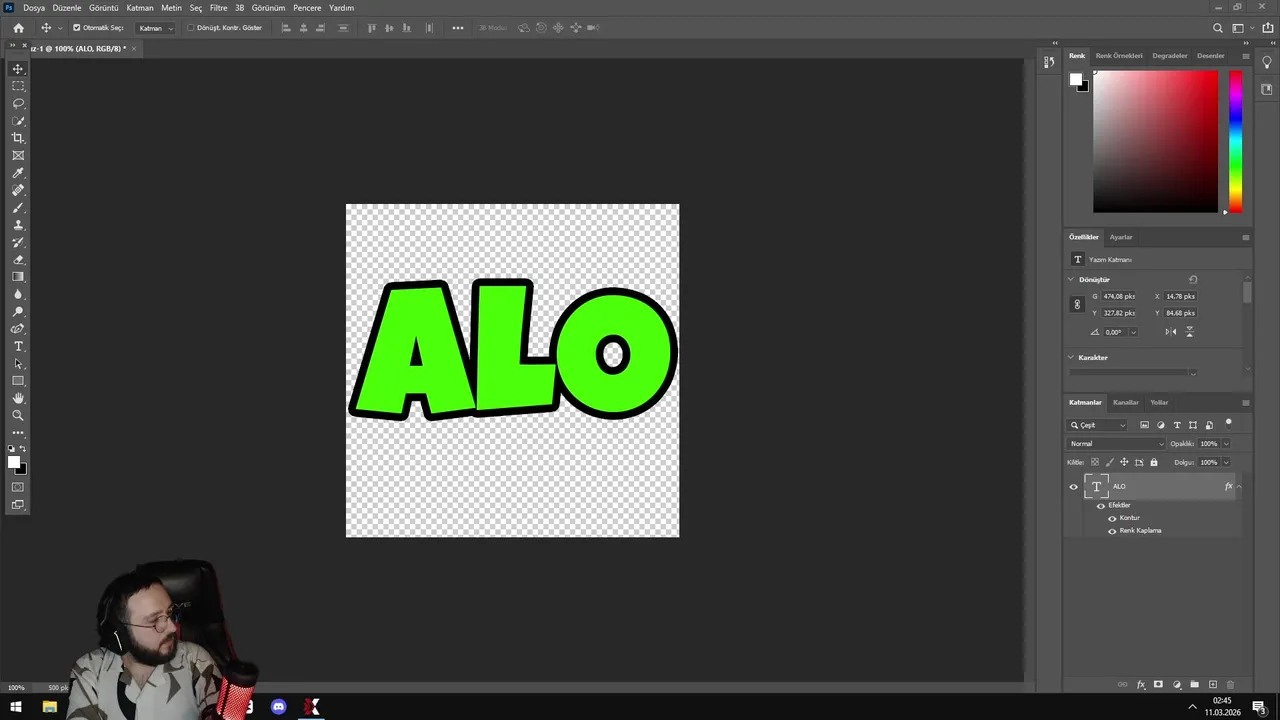Viewport: 1280px width, 720px height.
Task: Add a layer mask from Layers panel bottom
Action: [1158, 685]
